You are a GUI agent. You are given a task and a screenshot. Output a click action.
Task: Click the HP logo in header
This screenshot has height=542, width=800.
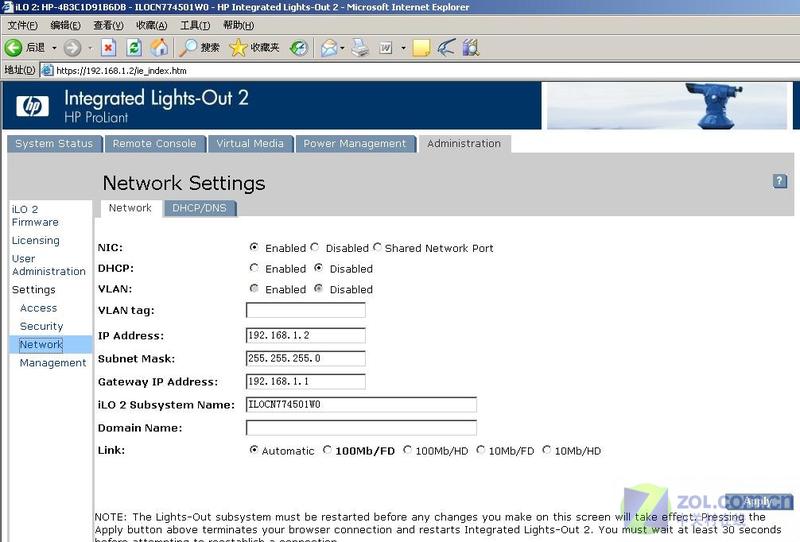click(33, 106)
